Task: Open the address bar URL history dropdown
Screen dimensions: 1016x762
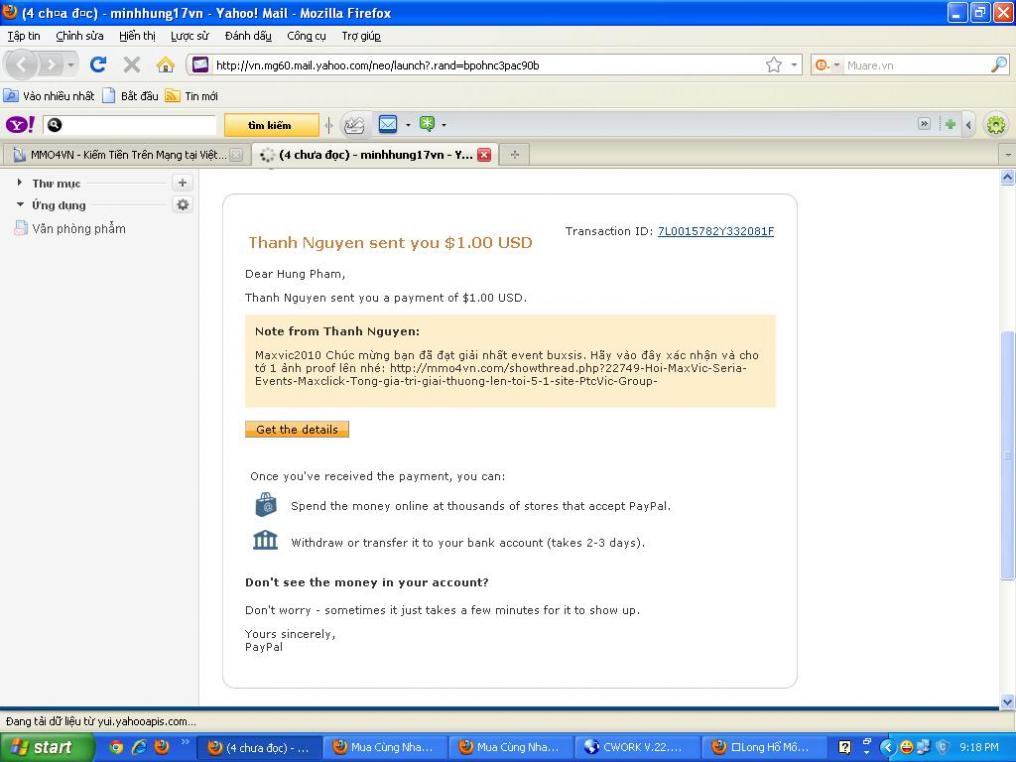Action: (794, 65)
